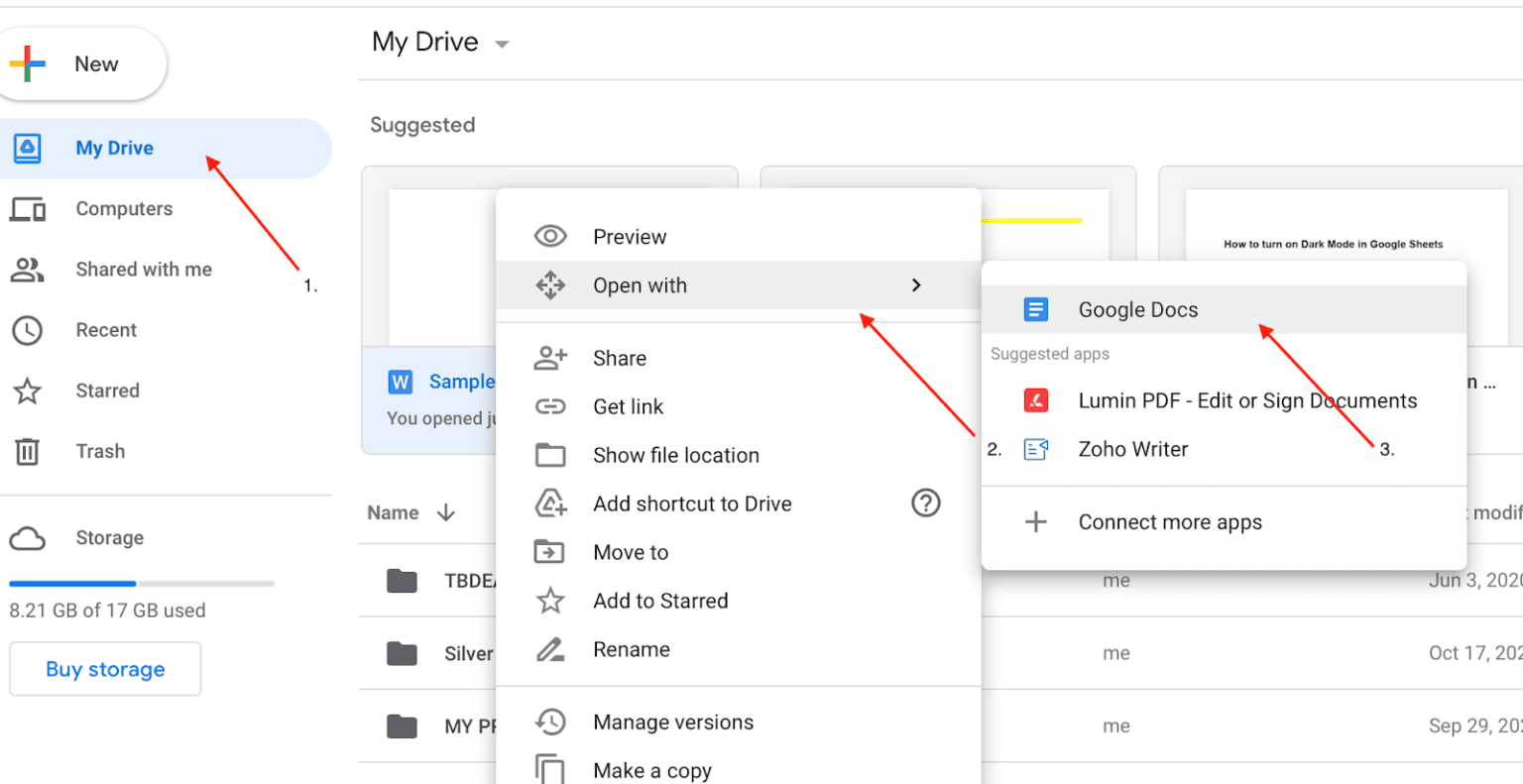The height and width of the screenshot is (784, 1523).
Task: Click the Silver folder icon
Action: 402,653
